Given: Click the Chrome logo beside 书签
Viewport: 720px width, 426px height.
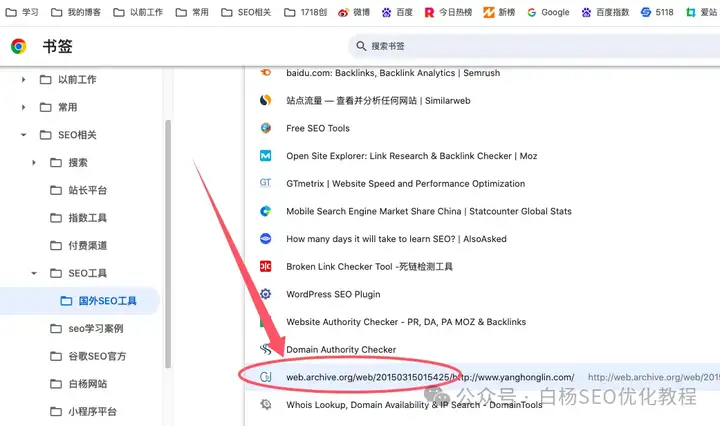Looking at the screenshot, I should (18, 46).
